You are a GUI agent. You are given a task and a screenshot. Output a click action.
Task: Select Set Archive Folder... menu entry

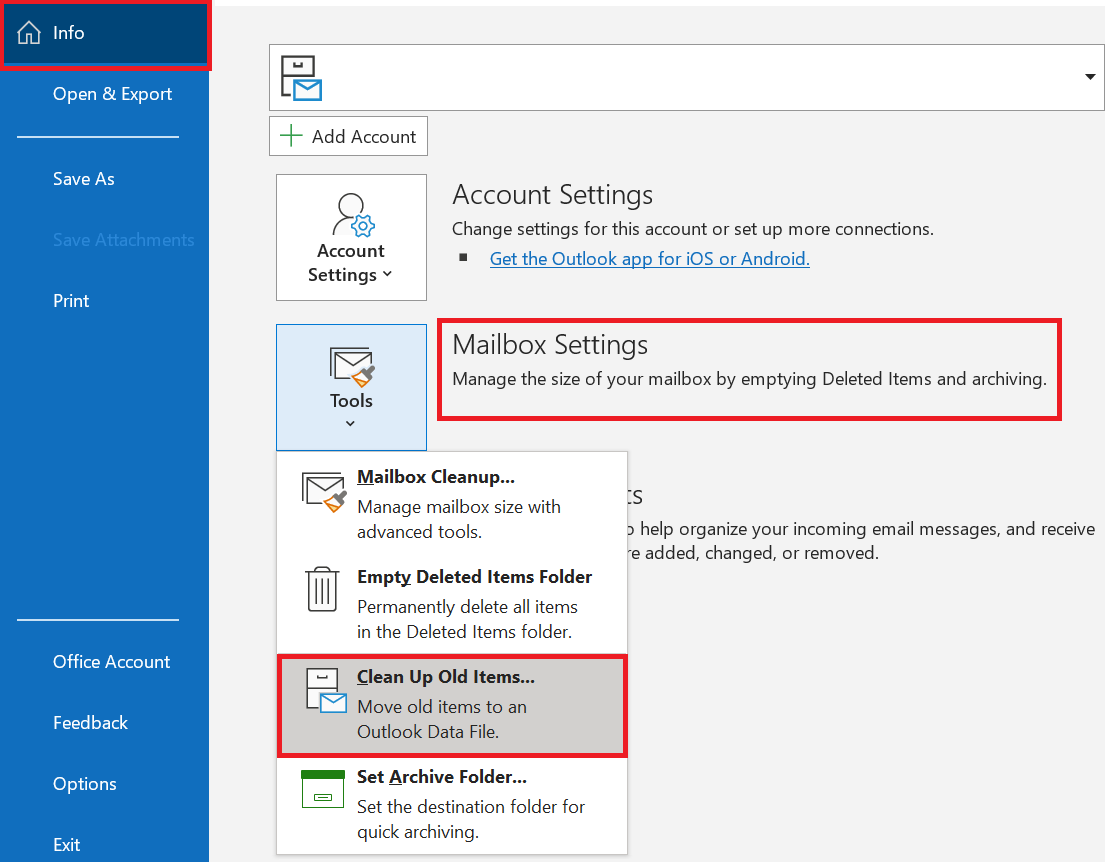pyautogui.click(x=452, y=804)
